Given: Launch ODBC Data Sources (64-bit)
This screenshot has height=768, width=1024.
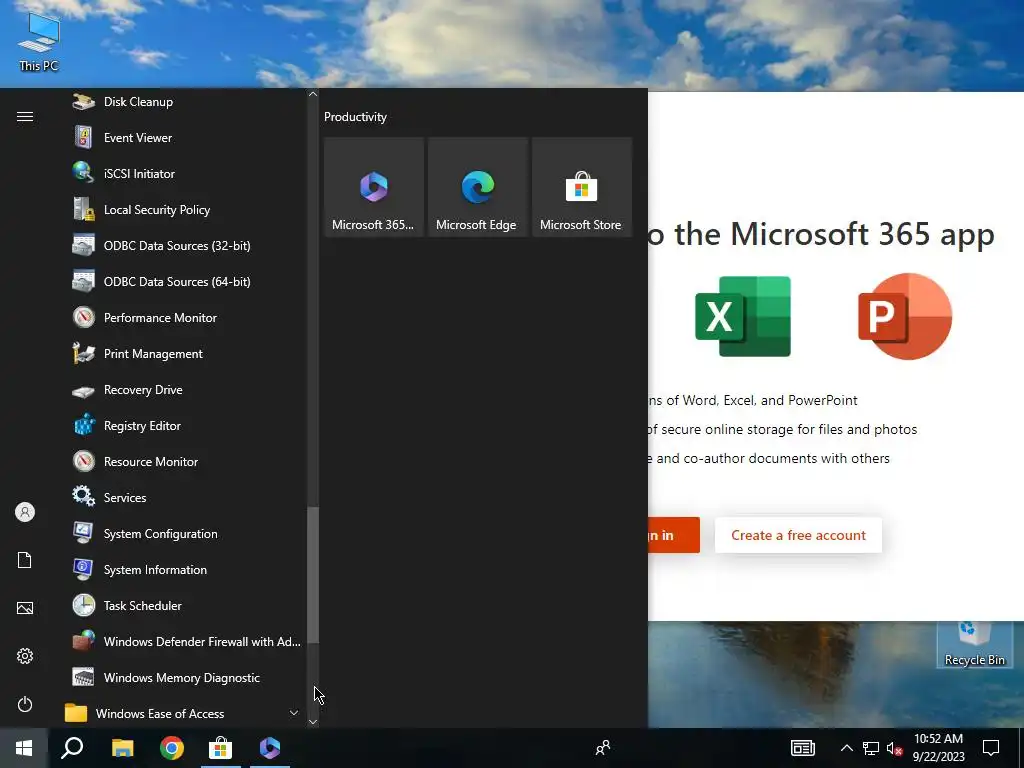Looking at the screenshot, I should [x=183, y=281].
